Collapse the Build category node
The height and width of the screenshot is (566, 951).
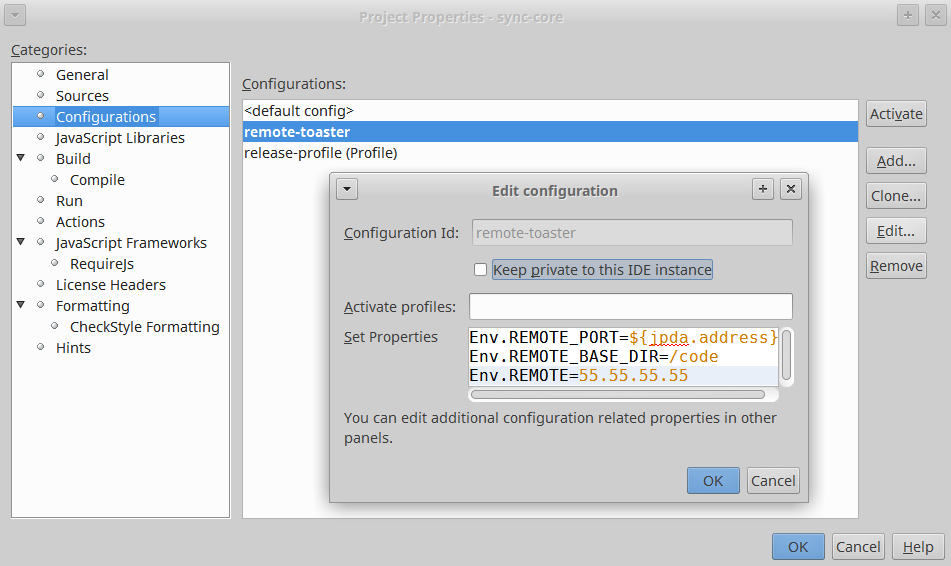pyautogui.click(x=21, y=158)
